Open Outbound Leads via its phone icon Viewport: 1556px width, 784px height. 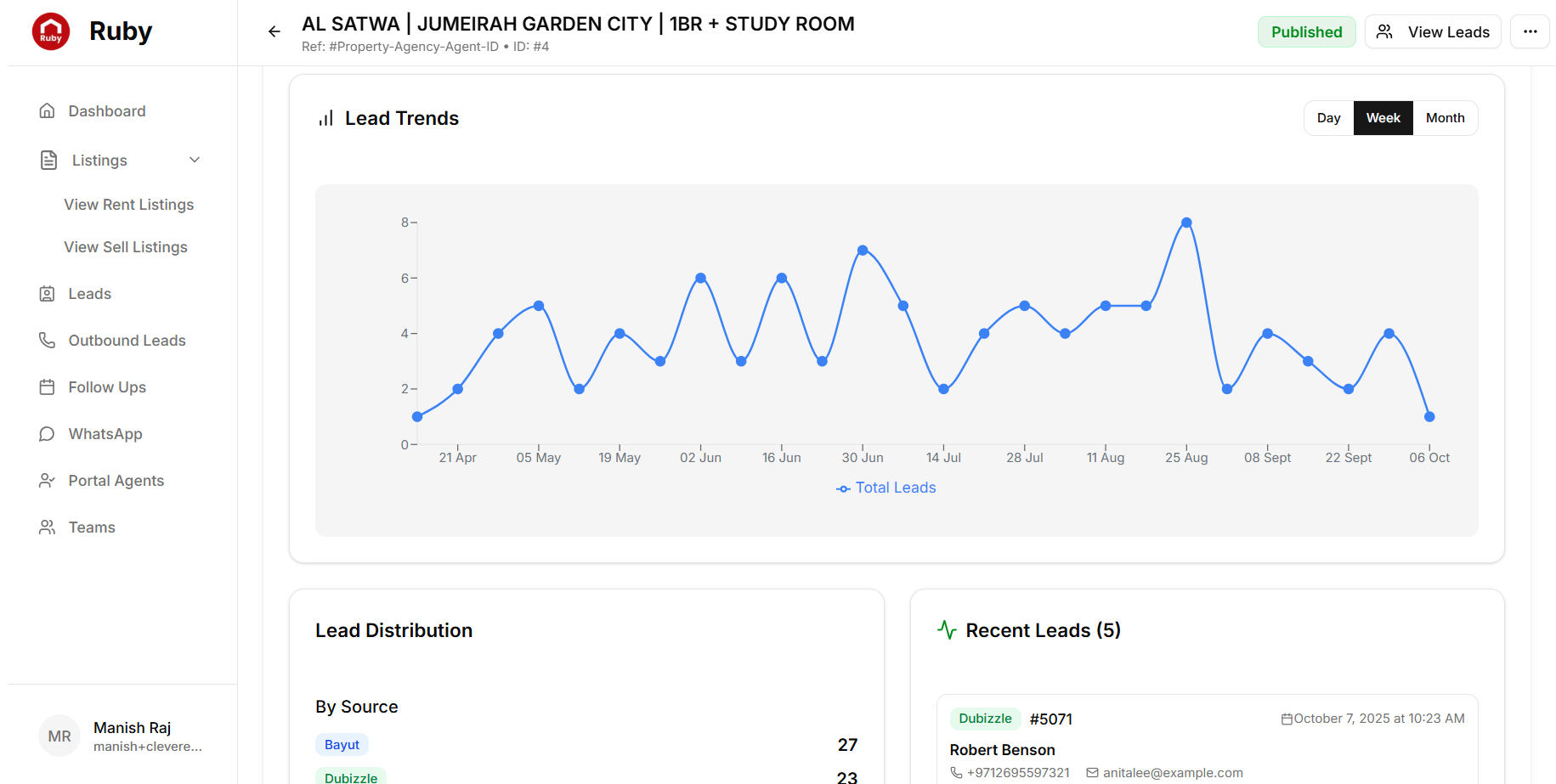coord(48,340)
